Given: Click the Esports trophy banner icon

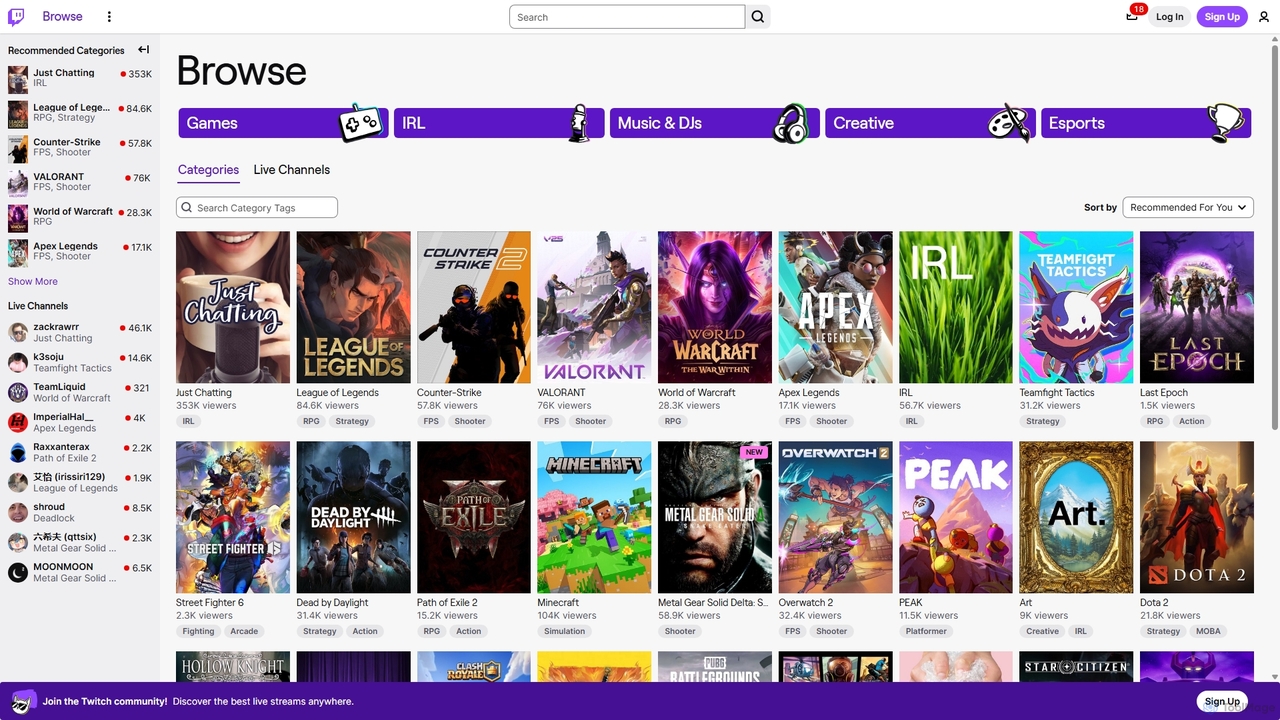Looking at the screenshot, I should pyautogui.click(x=1226, y=123).
